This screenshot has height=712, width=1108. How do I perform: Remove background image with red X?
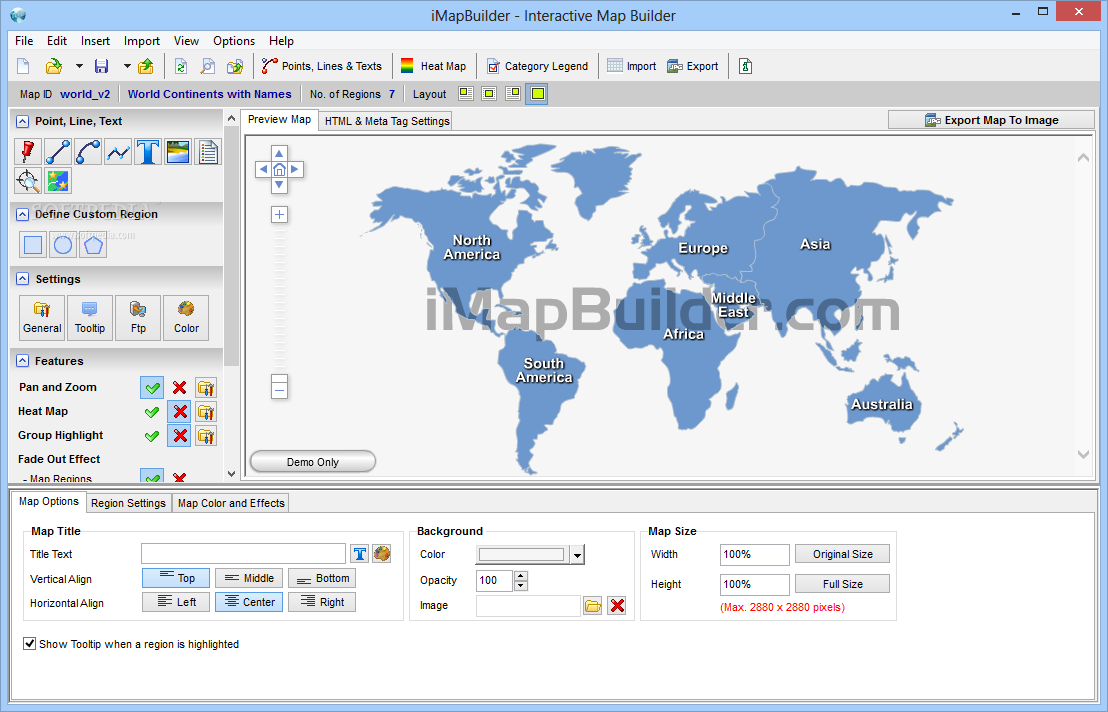point(617,606)
